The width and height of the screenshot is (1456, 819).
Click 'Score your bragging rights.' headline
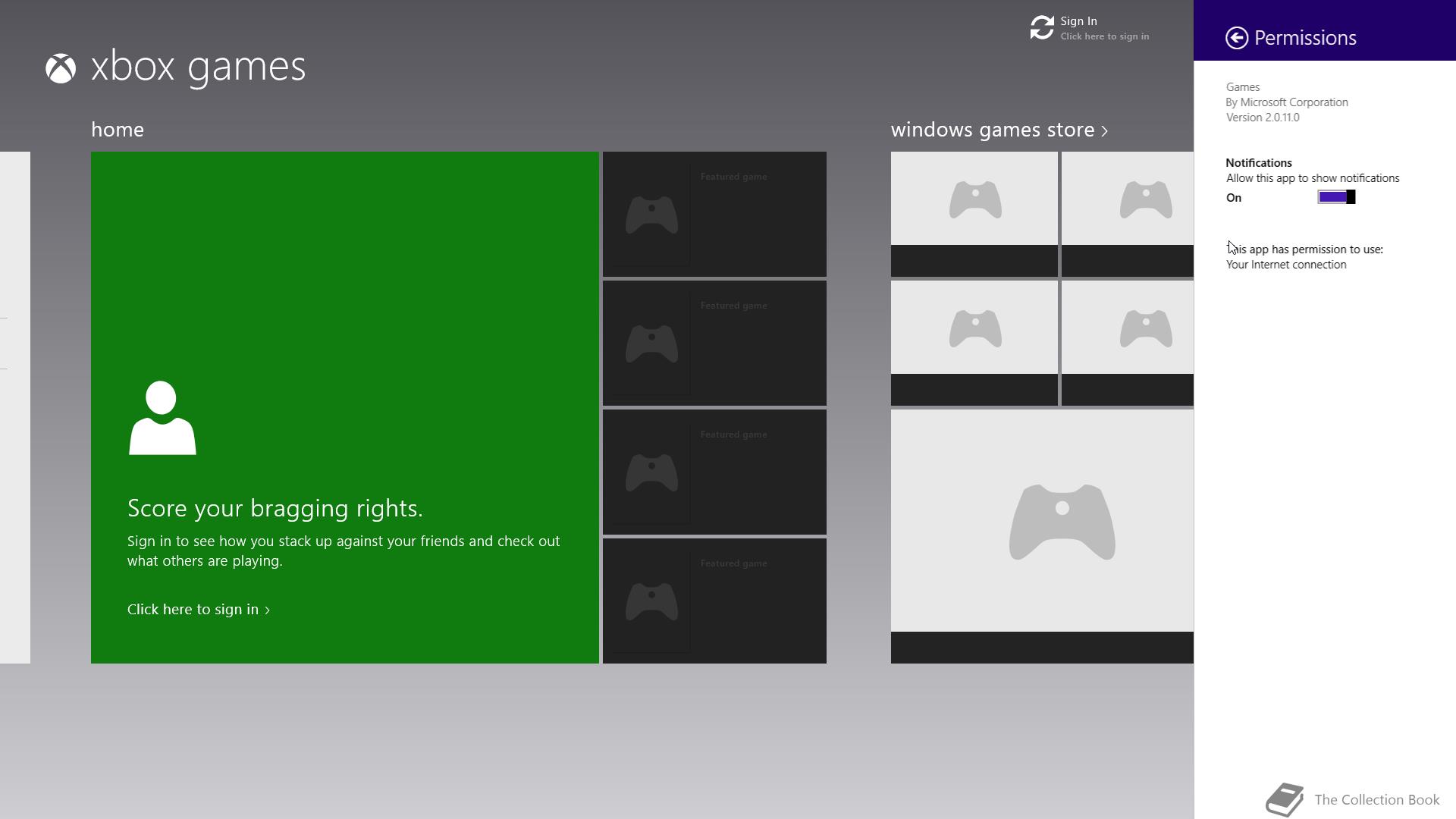[275, 508]
